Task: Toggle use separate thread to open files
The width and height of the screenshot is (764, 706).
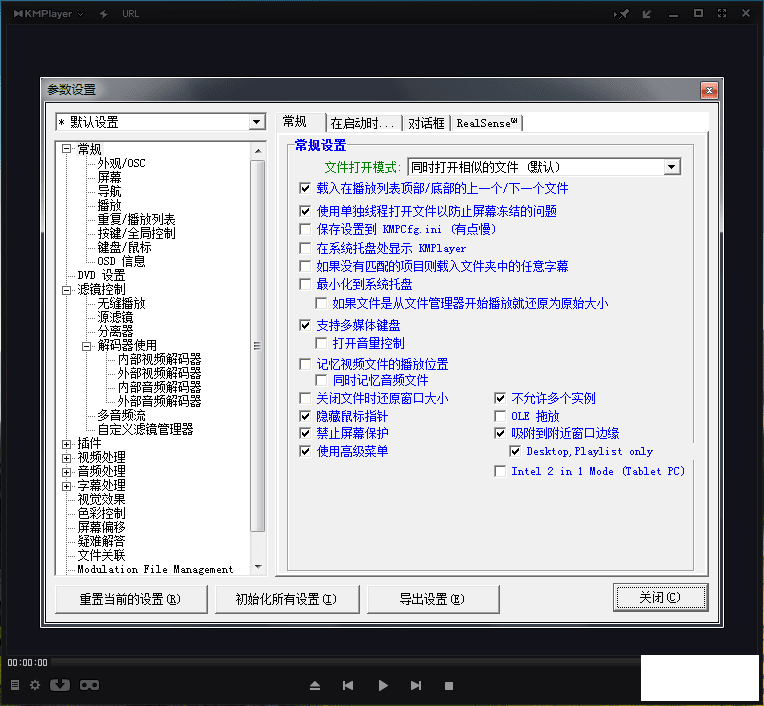Action: [305, 211]
